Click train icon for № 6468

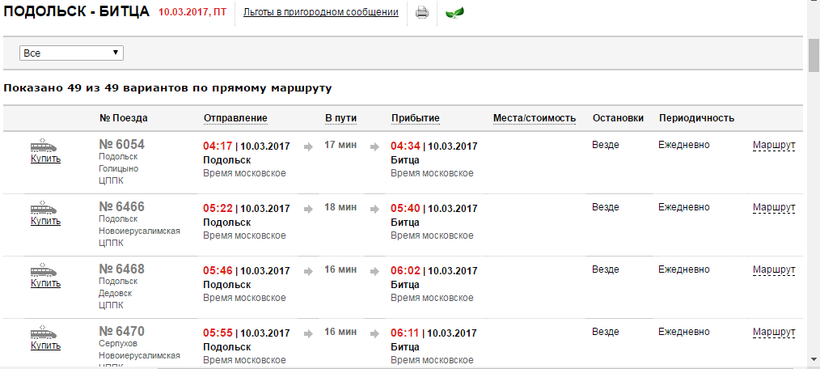pos(43,271)
